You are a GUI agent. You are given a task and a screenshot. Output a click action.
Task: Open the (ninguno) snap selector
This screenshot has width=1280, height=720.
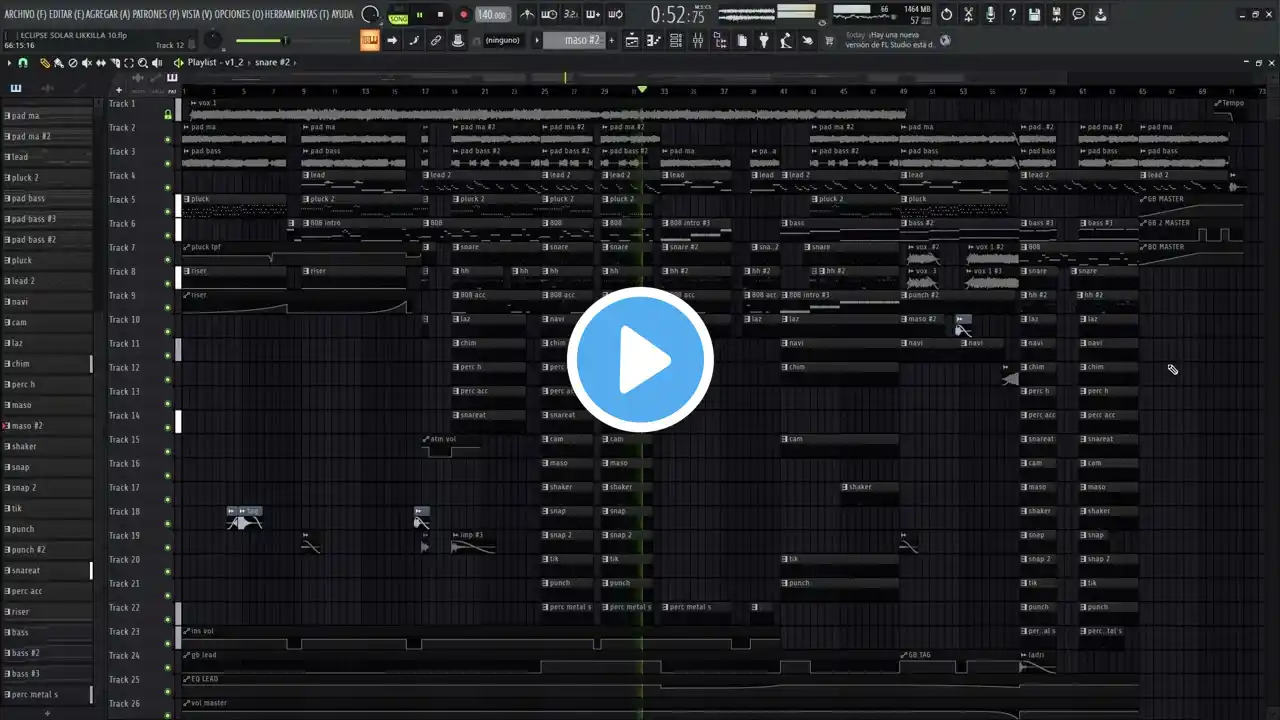502,41
